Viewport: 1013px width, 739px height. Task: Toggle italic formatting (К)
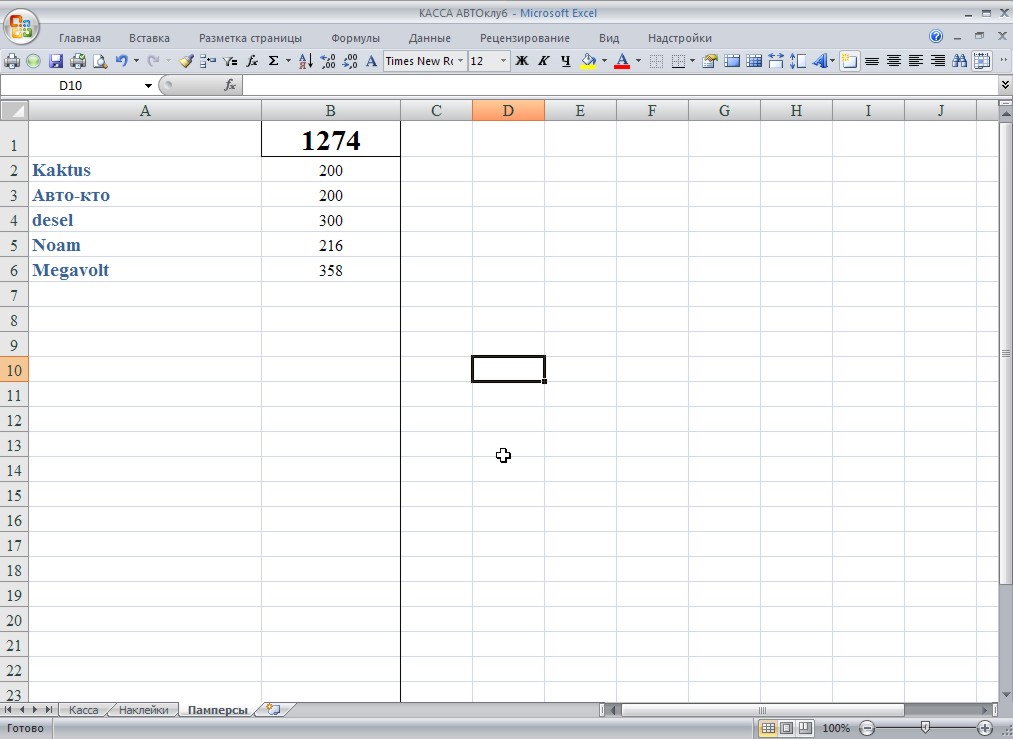pos(544,61)
